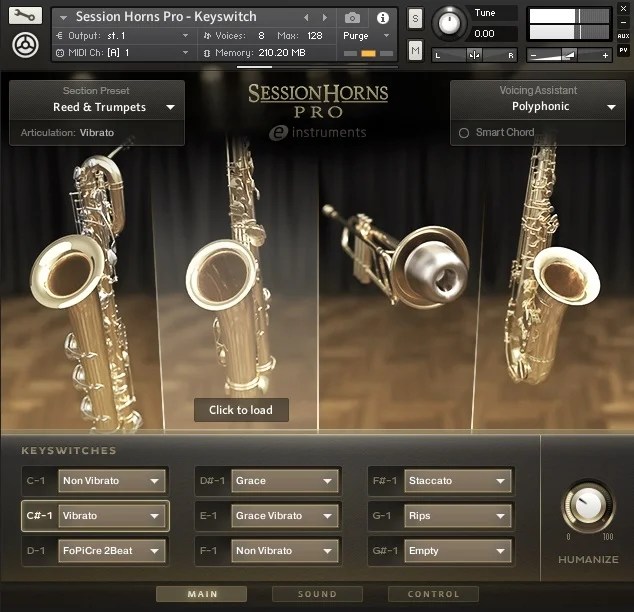Click the pan L-R slider

(x=474, y=55)
